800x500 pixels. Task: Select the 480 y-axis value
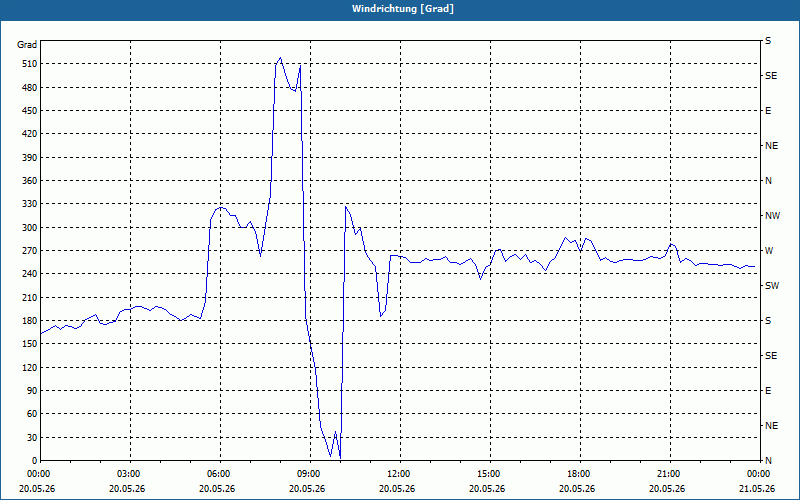click(30, 88)
